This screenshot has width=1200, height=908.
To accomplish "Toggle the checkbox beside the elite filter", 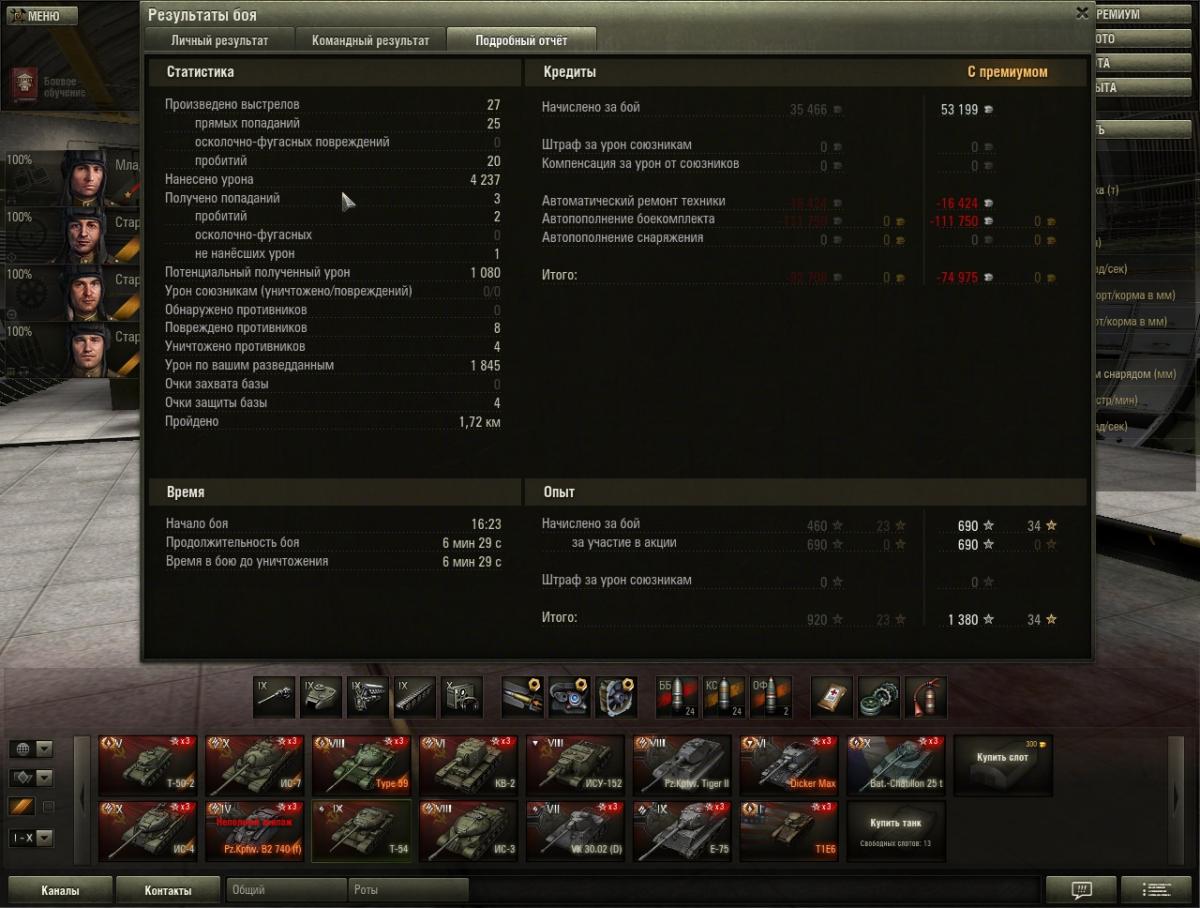I will (48, 807).
